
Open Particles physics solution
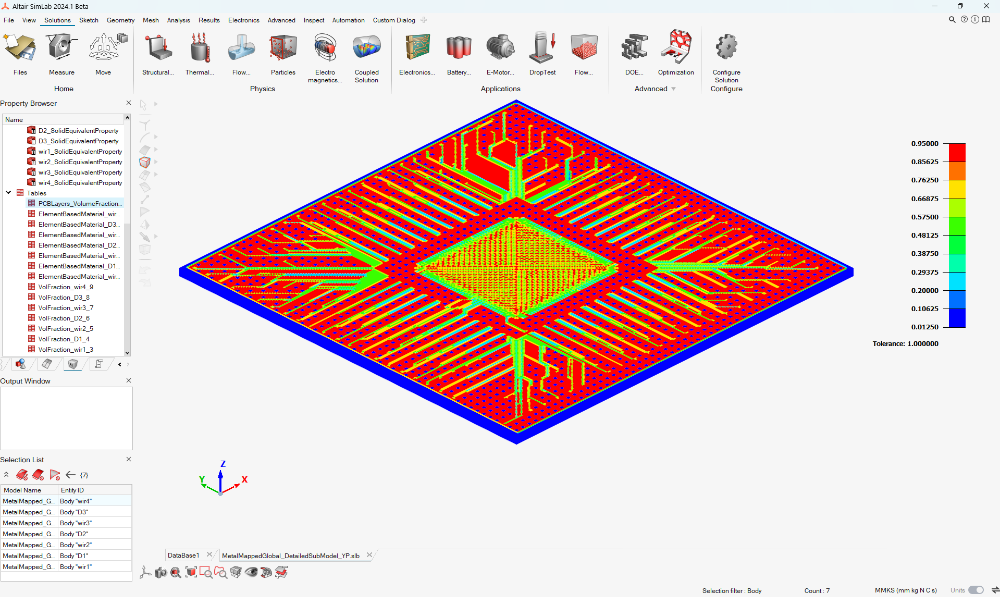(x=283, y=54)
